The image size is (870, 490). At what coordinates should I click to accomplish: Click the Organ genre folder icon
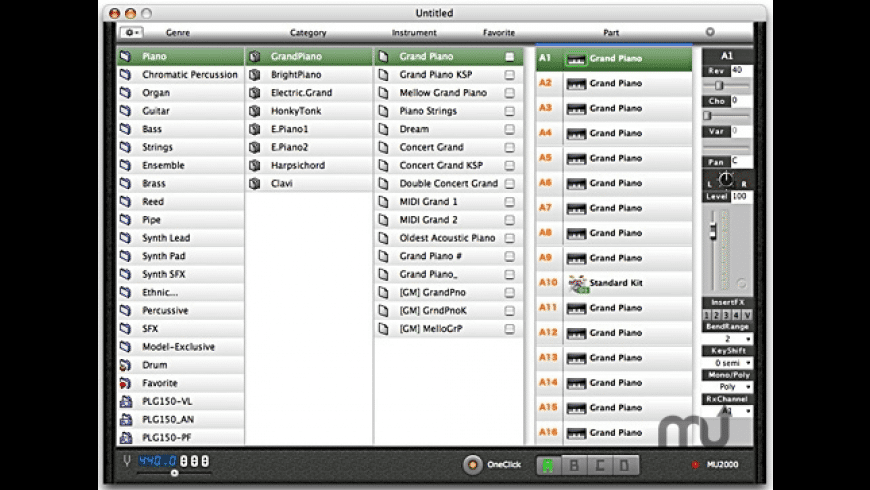125,93
